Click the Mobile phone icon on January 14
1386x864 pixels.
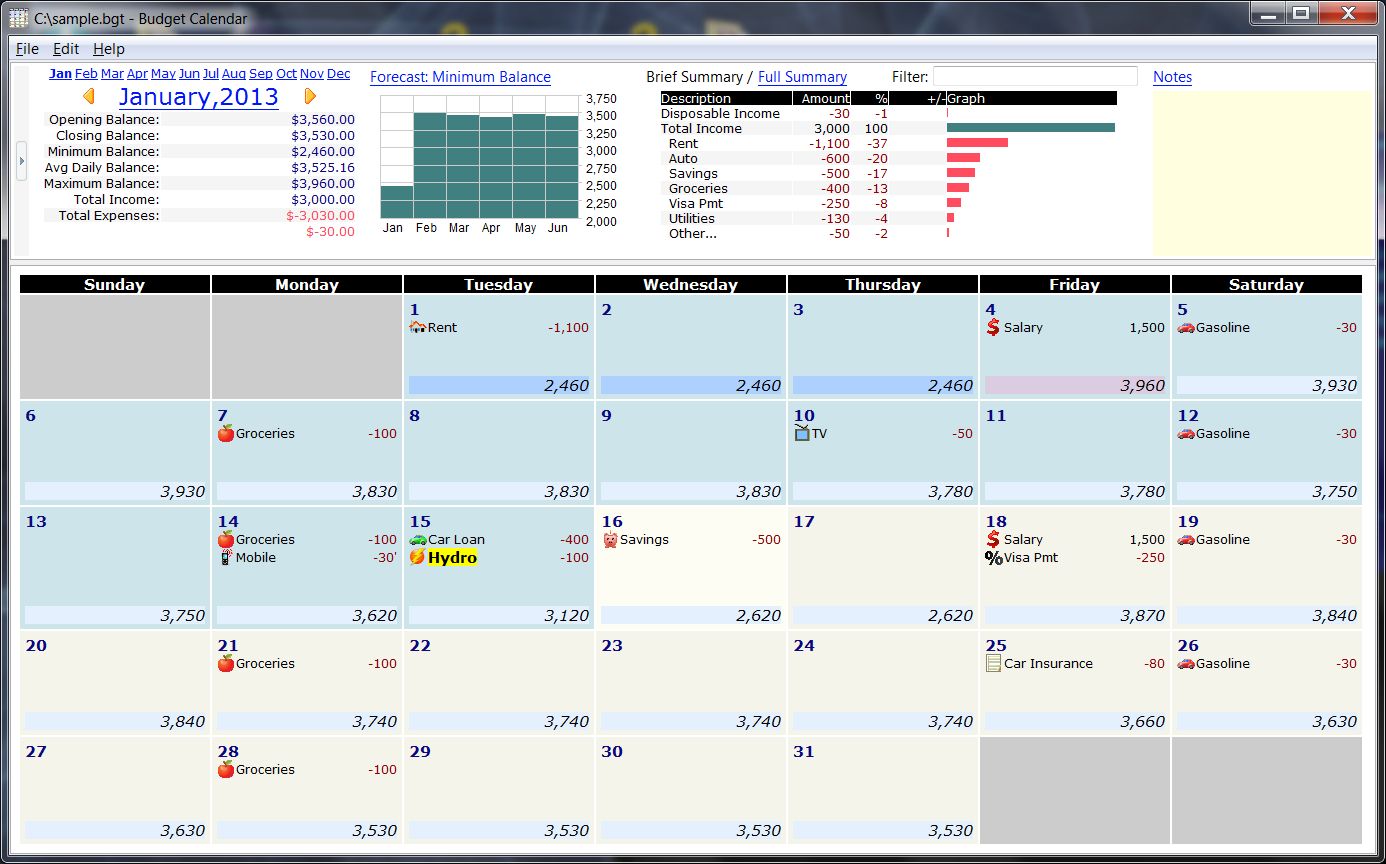tap(225, 557)
